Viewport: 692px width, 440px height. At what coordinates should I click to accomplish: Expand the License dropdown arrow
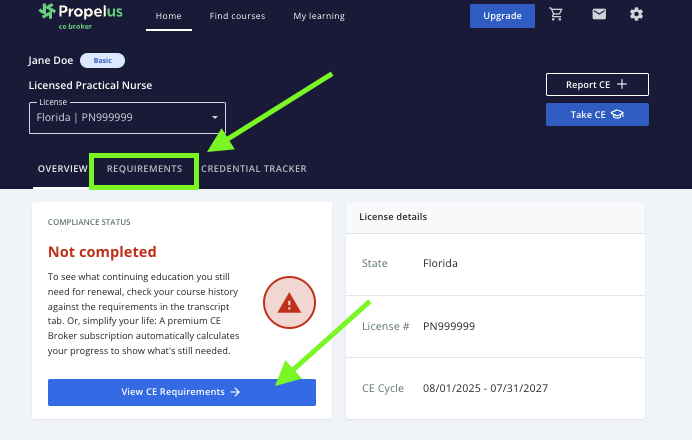tap(214, 118)
